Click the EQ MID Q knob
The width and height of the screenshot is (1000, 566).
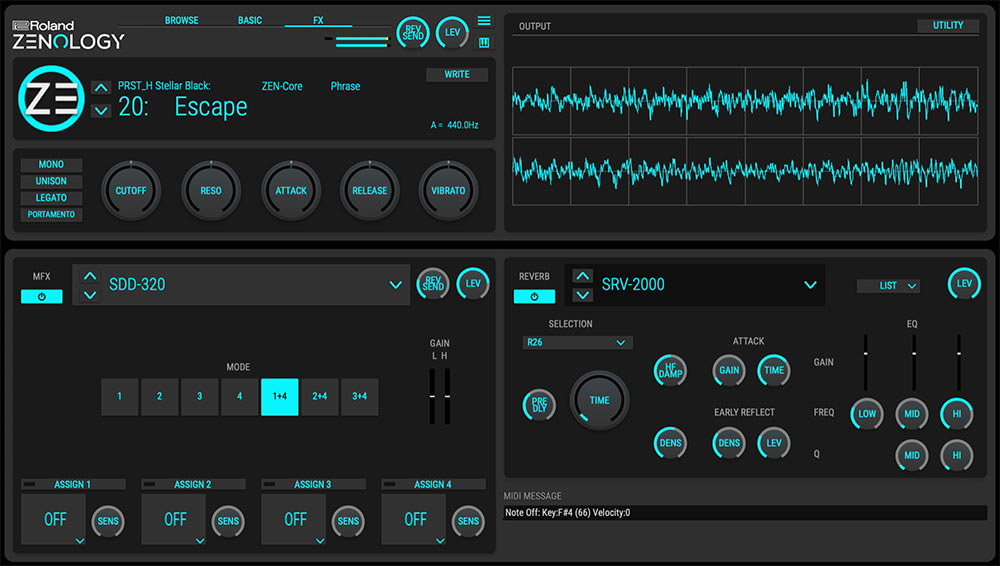click(912, 455)
